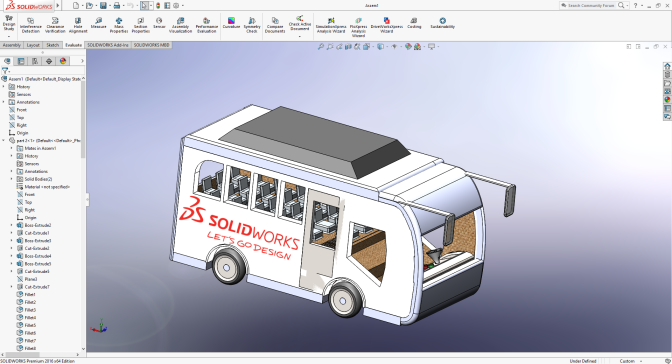Select the Fillet1 feature
The image size is (672, 364).
[26, 295]
